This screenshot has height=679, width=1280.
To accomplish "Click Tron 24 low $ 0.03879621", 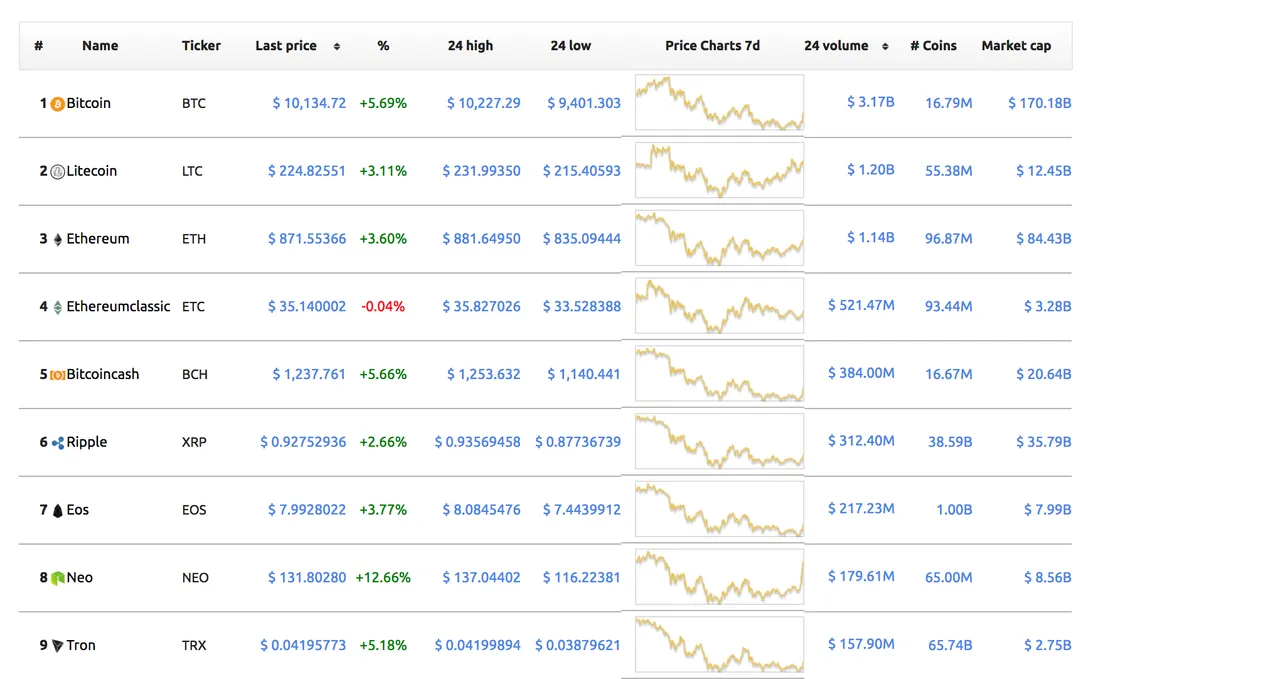I will click(x=578, y=645).
